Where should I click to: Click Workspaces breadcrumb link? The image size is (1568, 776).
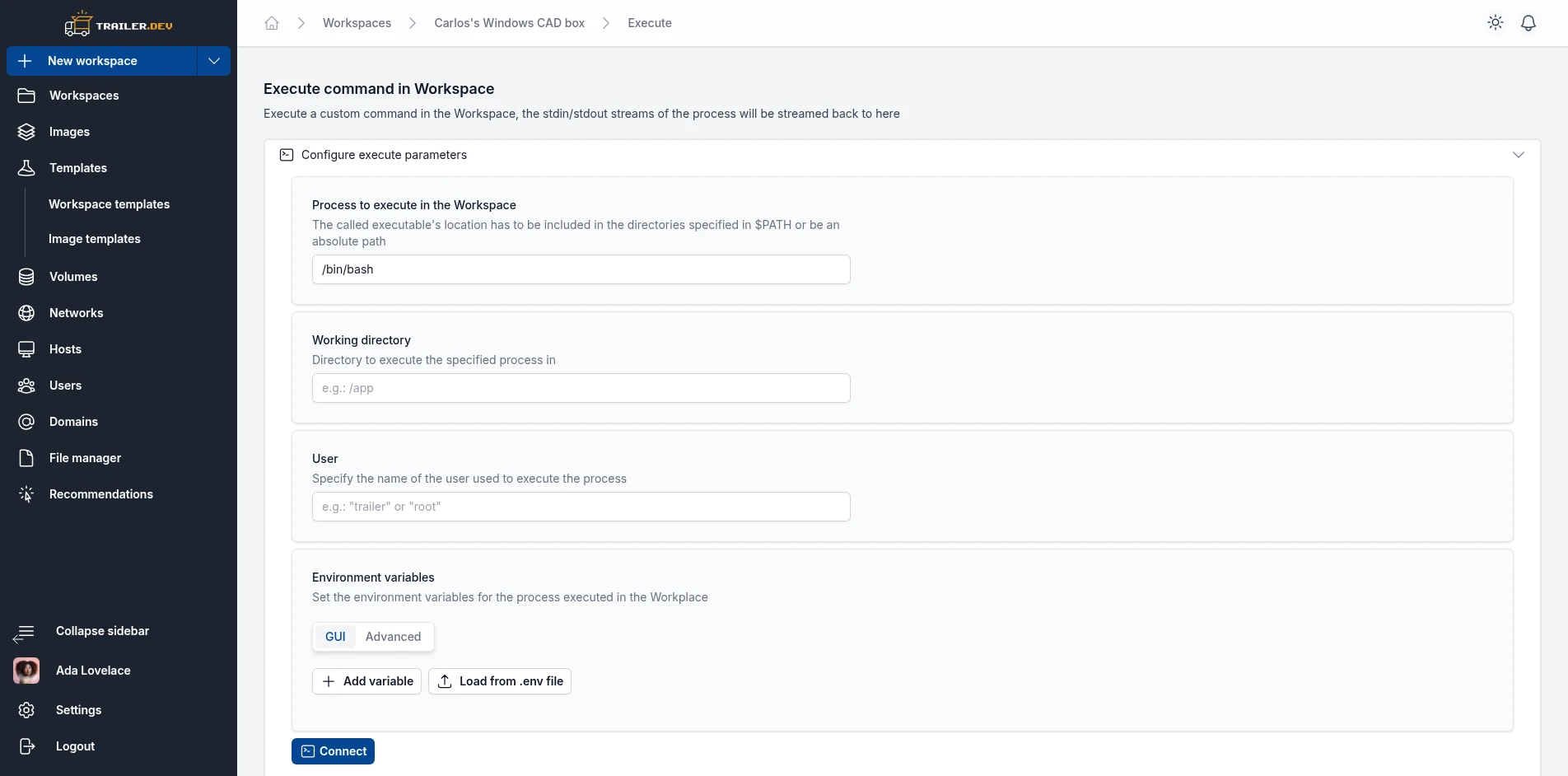click(357, 23)
